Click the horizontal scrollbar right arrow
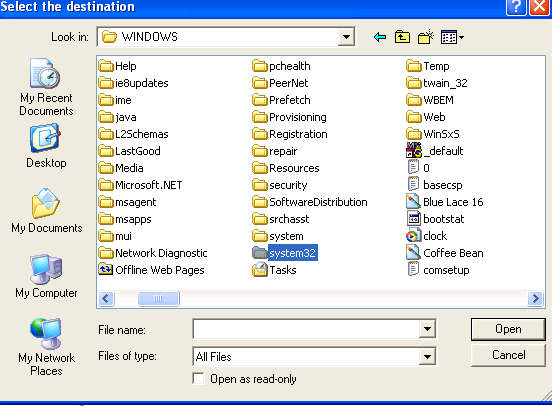The image size is (552, 406). [x=535, y=299]
